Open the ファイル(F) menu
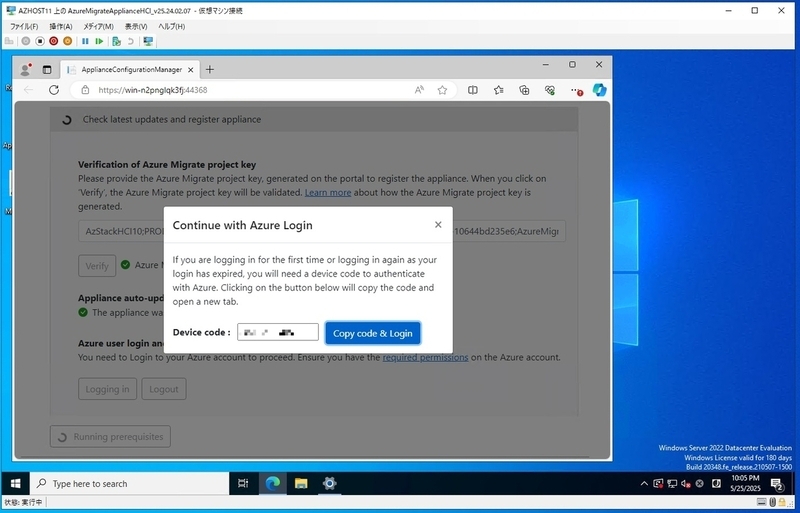800x513 pixels. [24, 27]
